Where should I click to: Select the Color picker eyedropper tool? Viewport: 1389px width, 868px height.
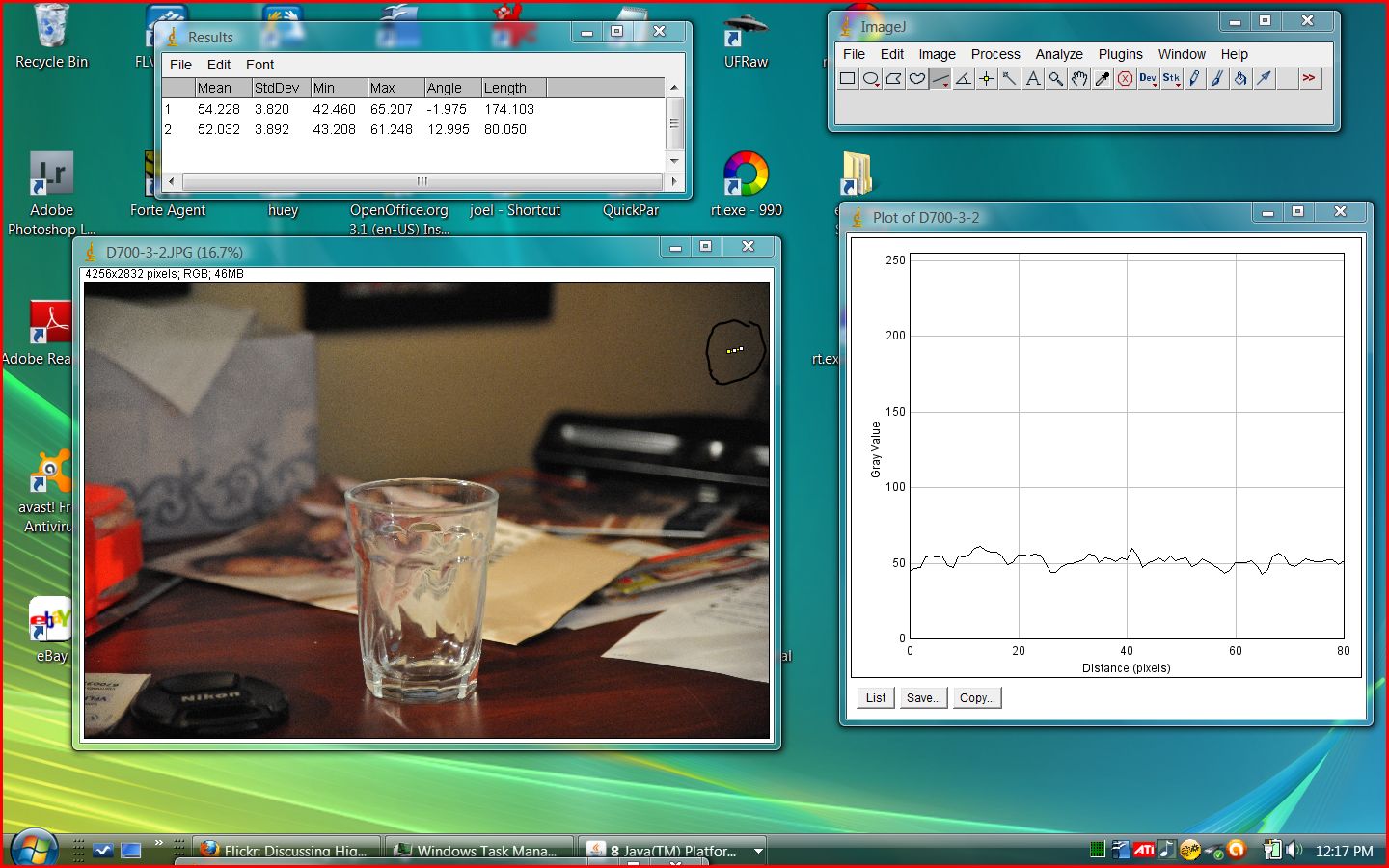click(1103, 79)
